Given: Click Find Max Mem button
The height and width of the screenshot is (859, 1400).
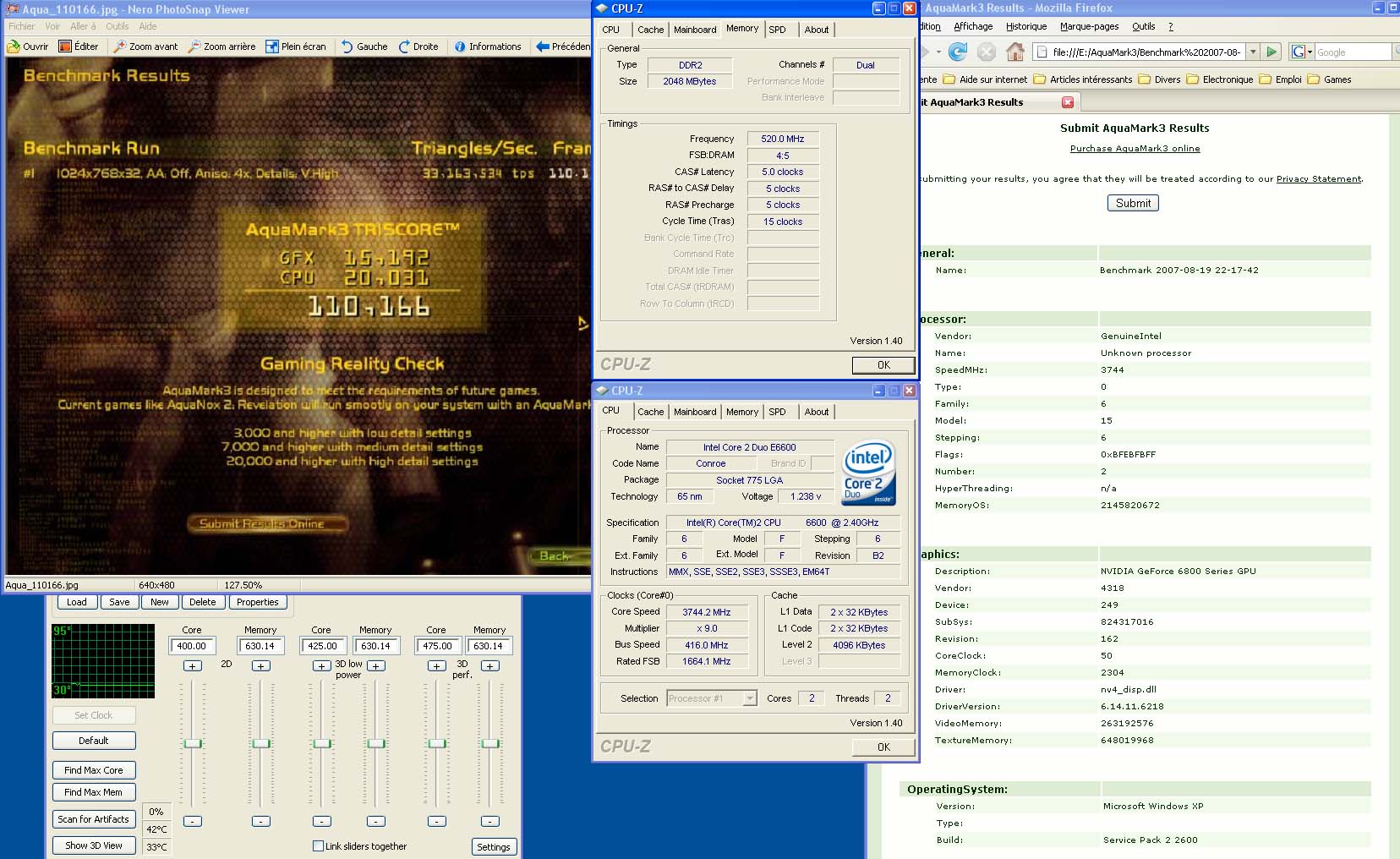Looking at the screenshot, I should coord(94,792).
